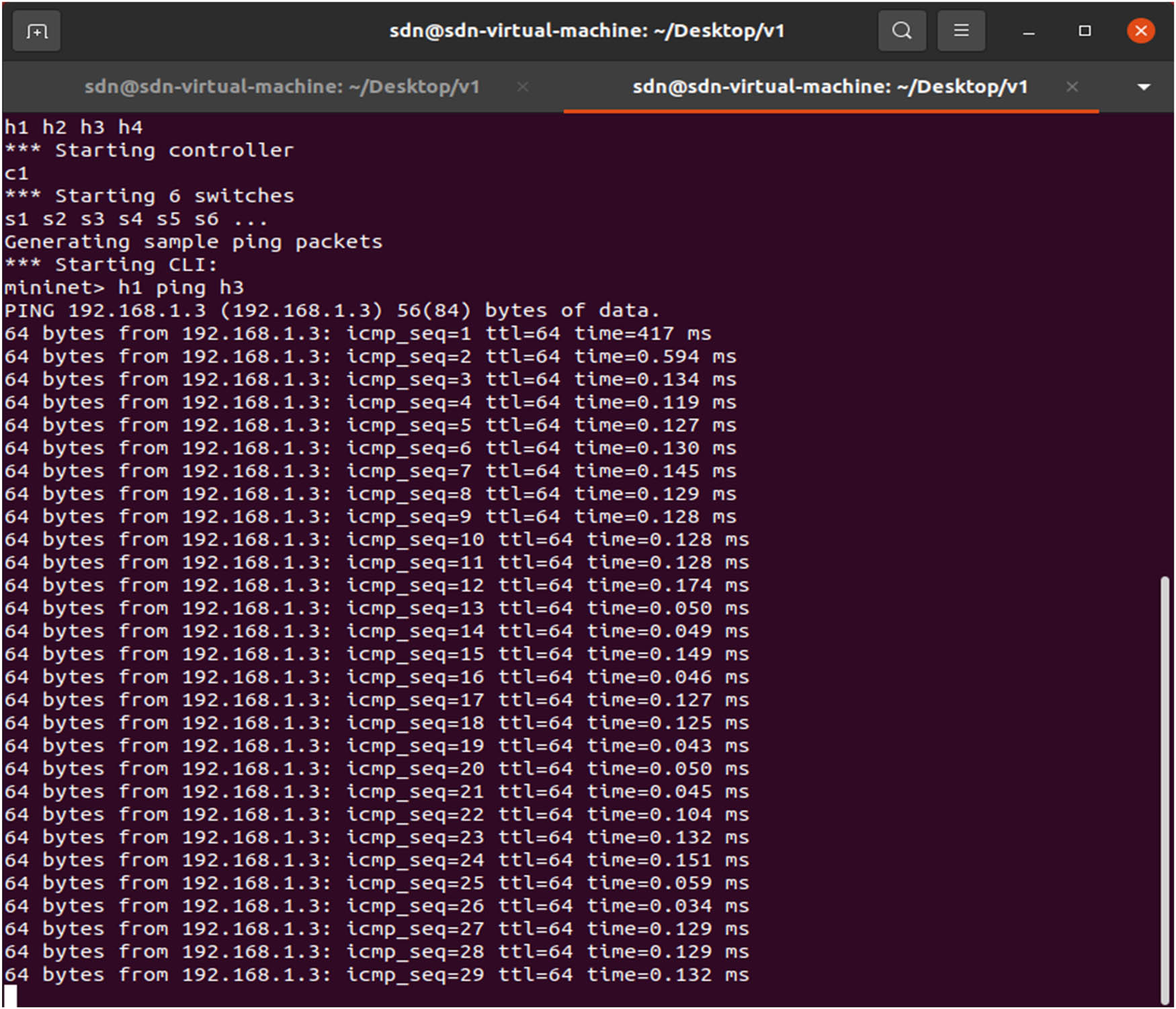Switch to the left Desktop/v1 tab
The image size is (1176, 1009).
[282, 87]
